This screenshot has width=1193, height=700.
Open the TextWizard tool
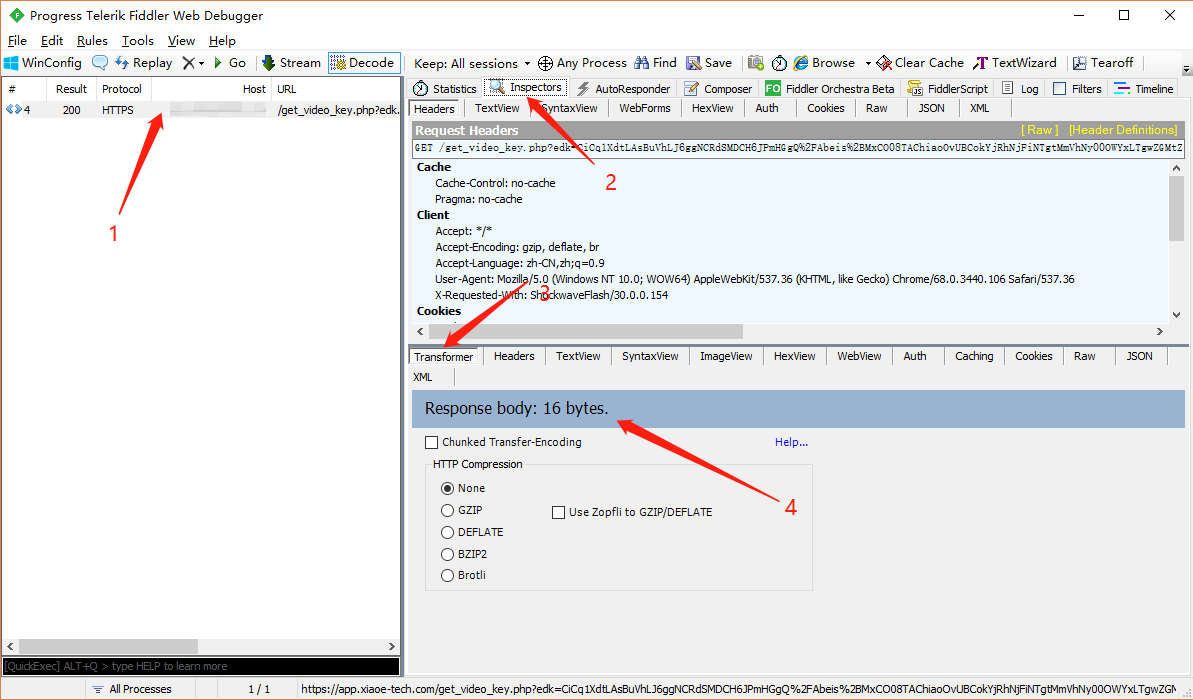pos(1015,63)
